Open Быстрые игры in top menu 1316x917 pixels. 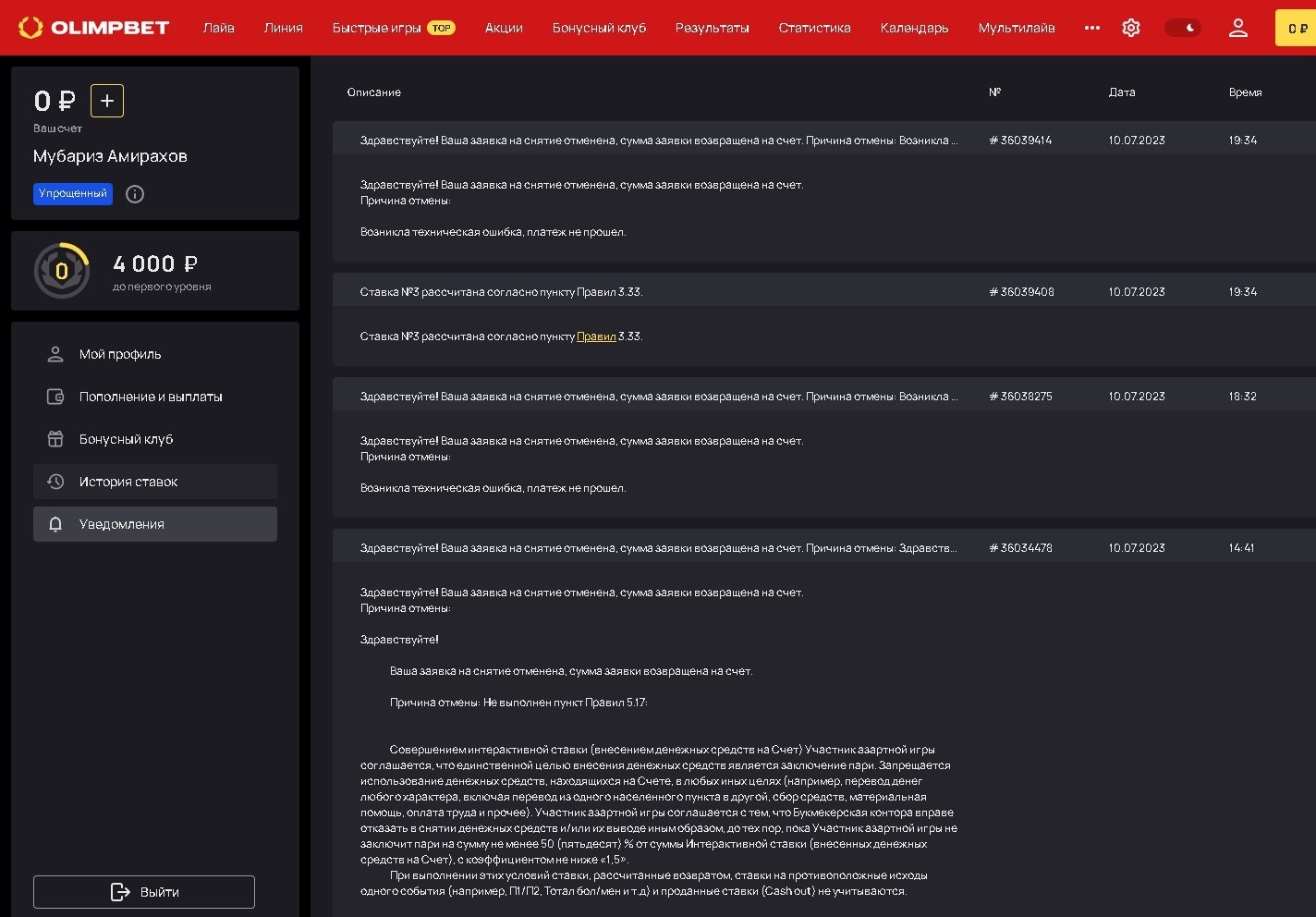(376, 28)
